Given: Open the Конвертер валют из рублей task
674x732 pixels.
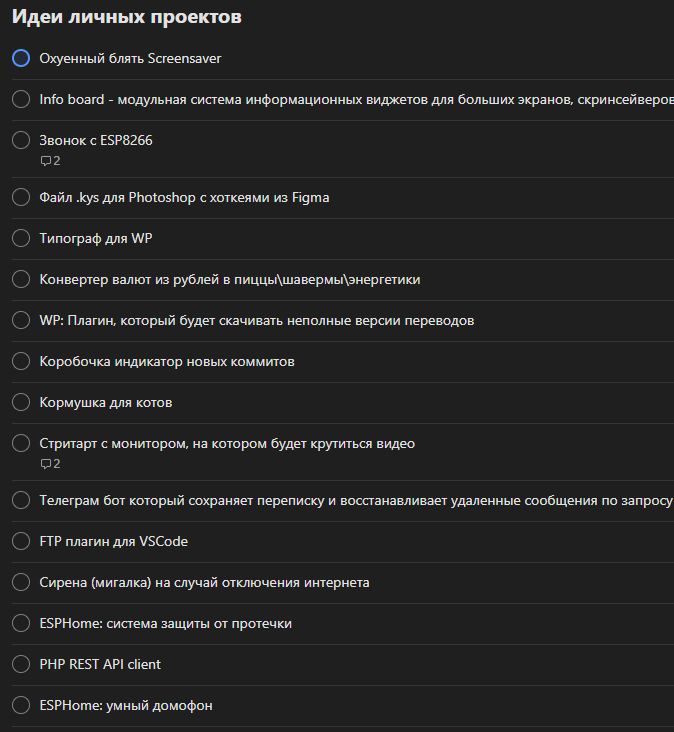Looking at the screenshot, I should [x=229, y=279].
